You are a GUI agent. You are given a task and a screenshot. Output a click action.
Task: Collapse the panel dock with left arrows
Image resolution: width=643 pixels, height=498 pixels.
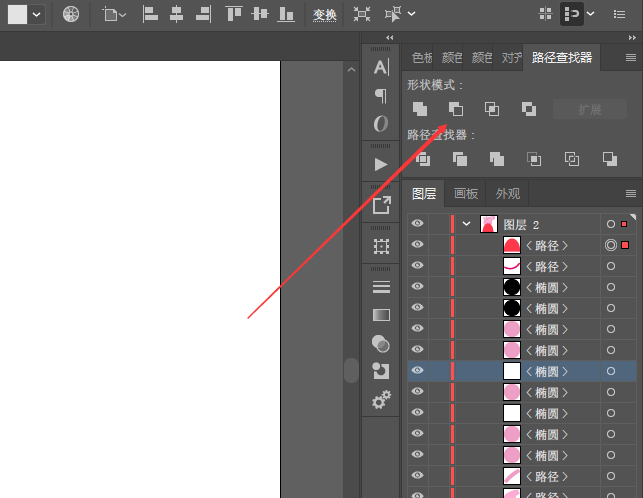[x=390, y=38]
